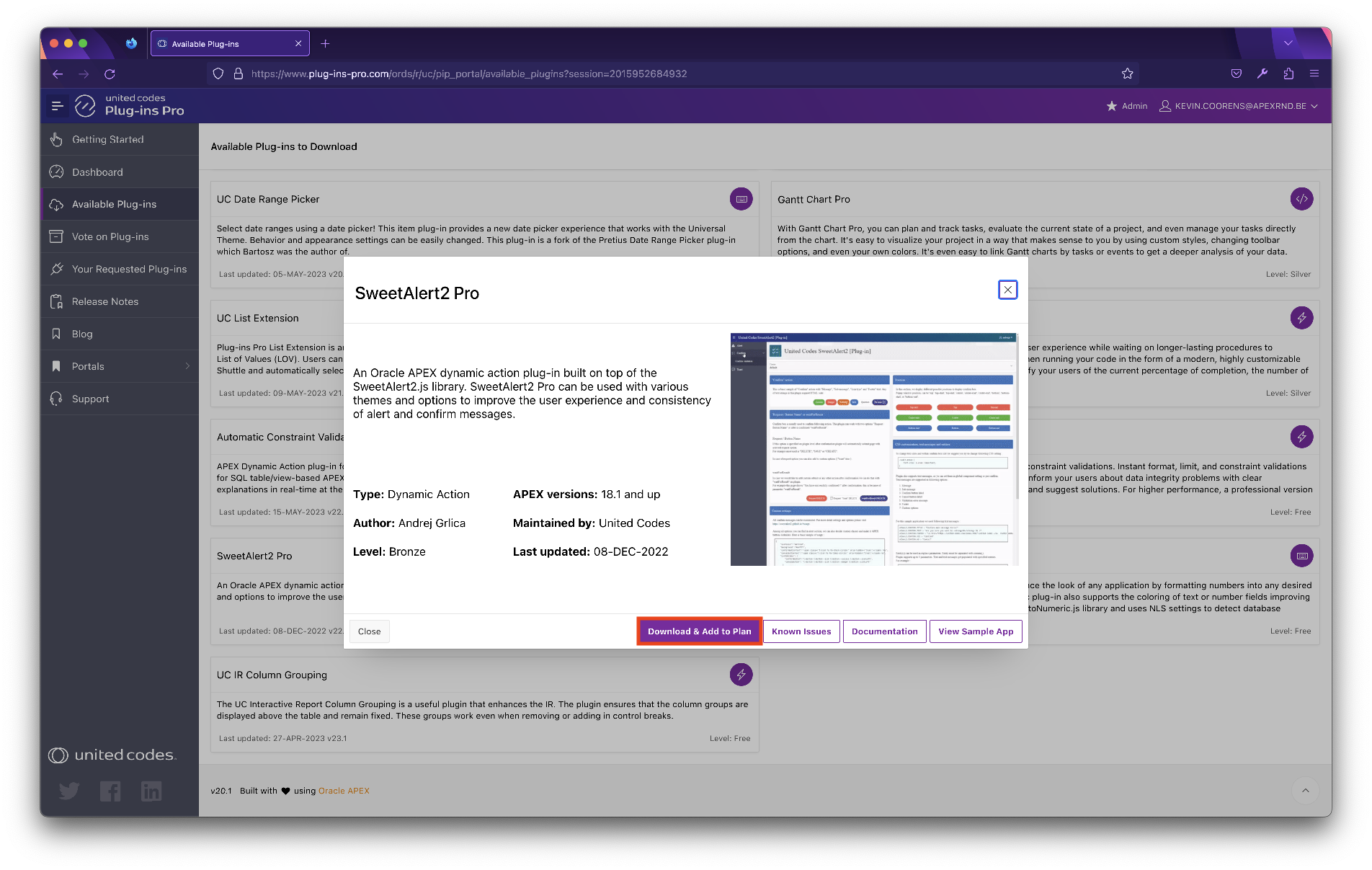The height and width of the screenshot is (870, 1372).
Task: Open the Firefox application menu
Action: (x=1314, y=74)
